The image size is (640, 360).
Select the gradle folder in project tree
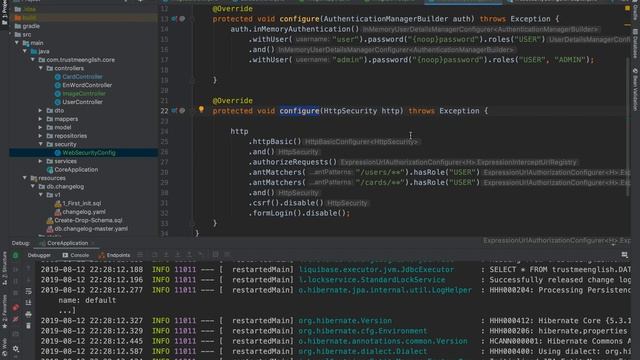click(x=31, y=26)
